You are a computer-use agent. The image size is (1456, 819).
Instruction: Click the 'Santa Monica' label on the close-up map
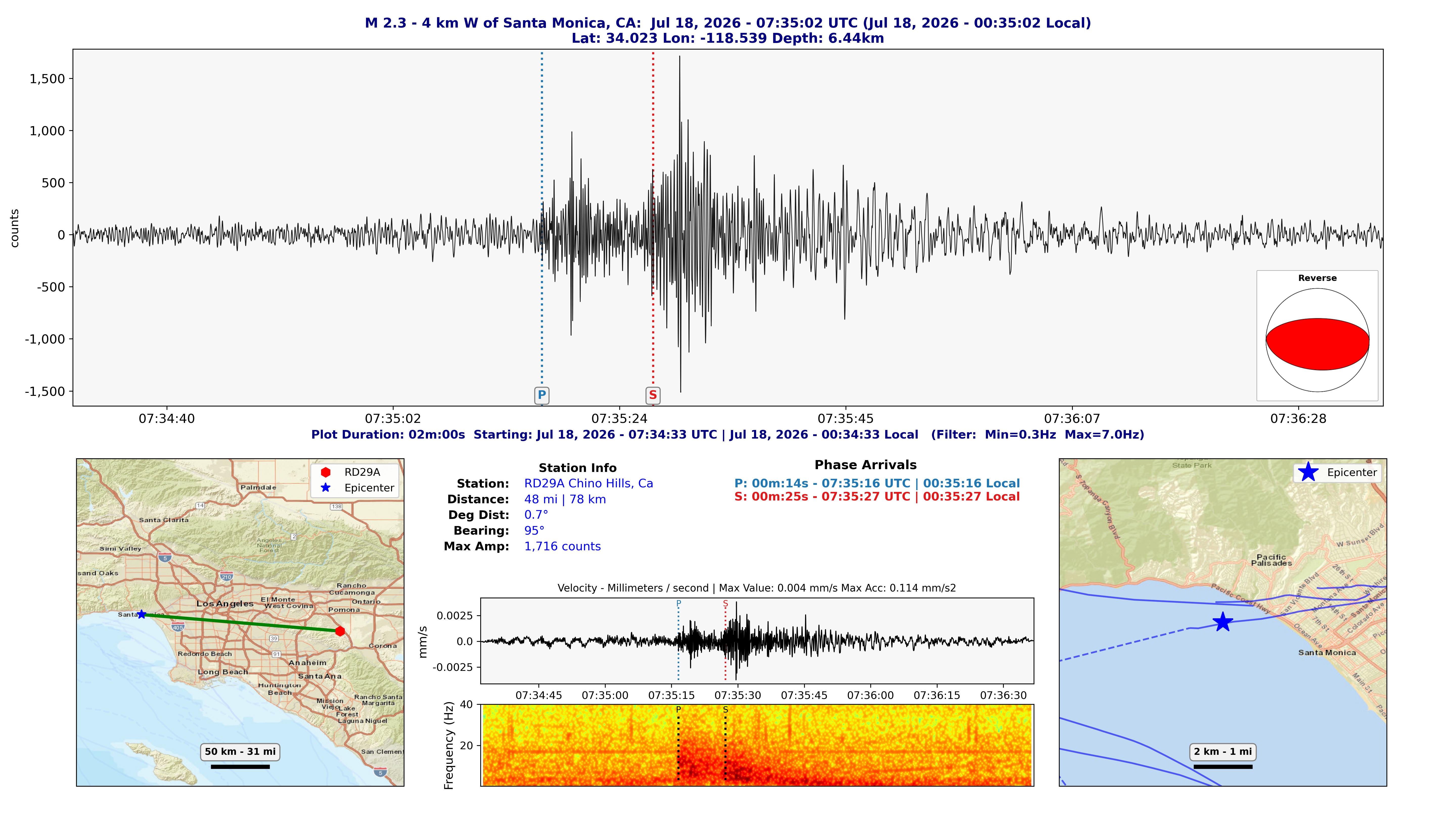[1327, 653]
